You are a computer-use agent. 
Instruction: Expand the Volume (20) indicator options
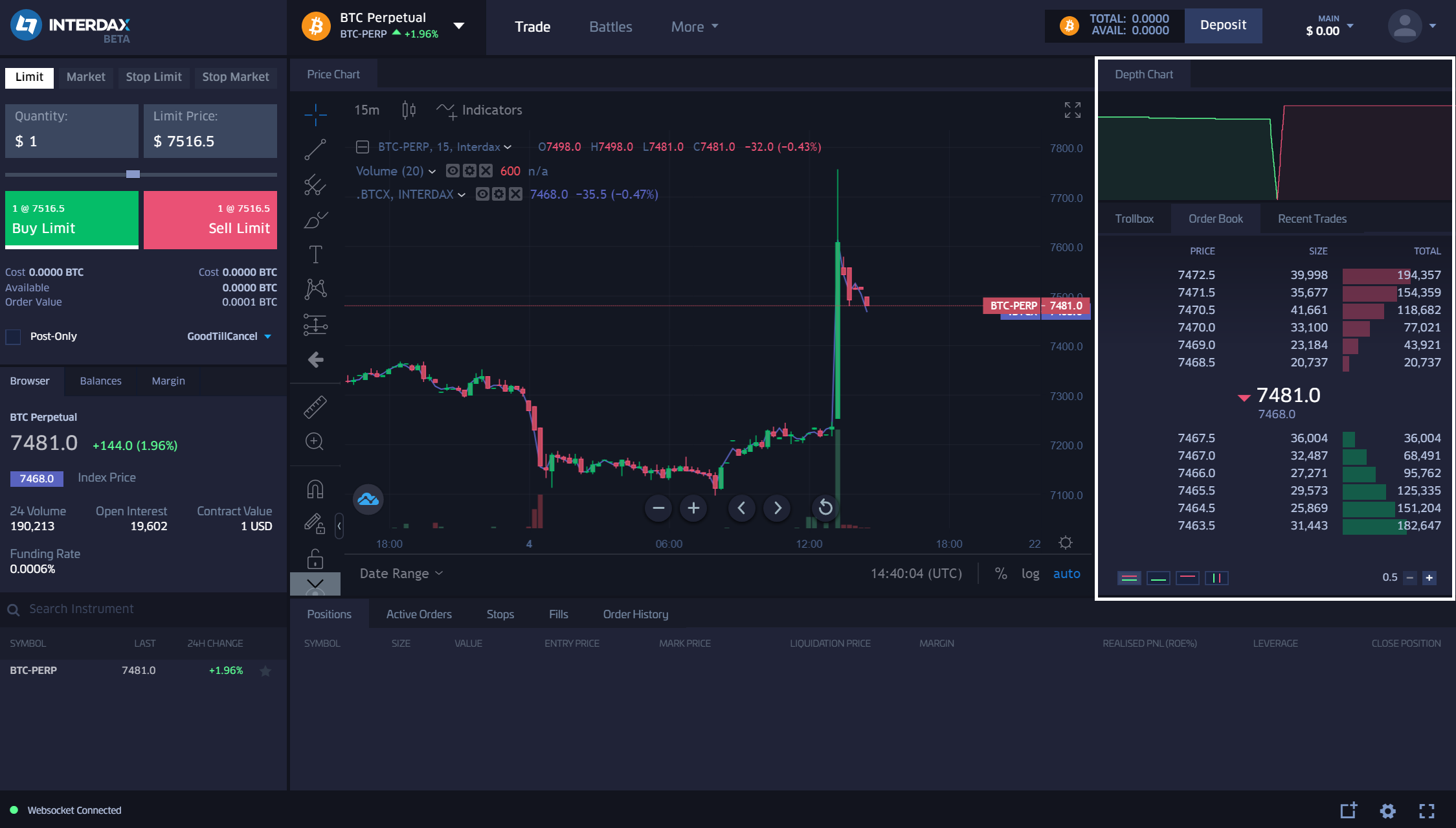[432, 171]
